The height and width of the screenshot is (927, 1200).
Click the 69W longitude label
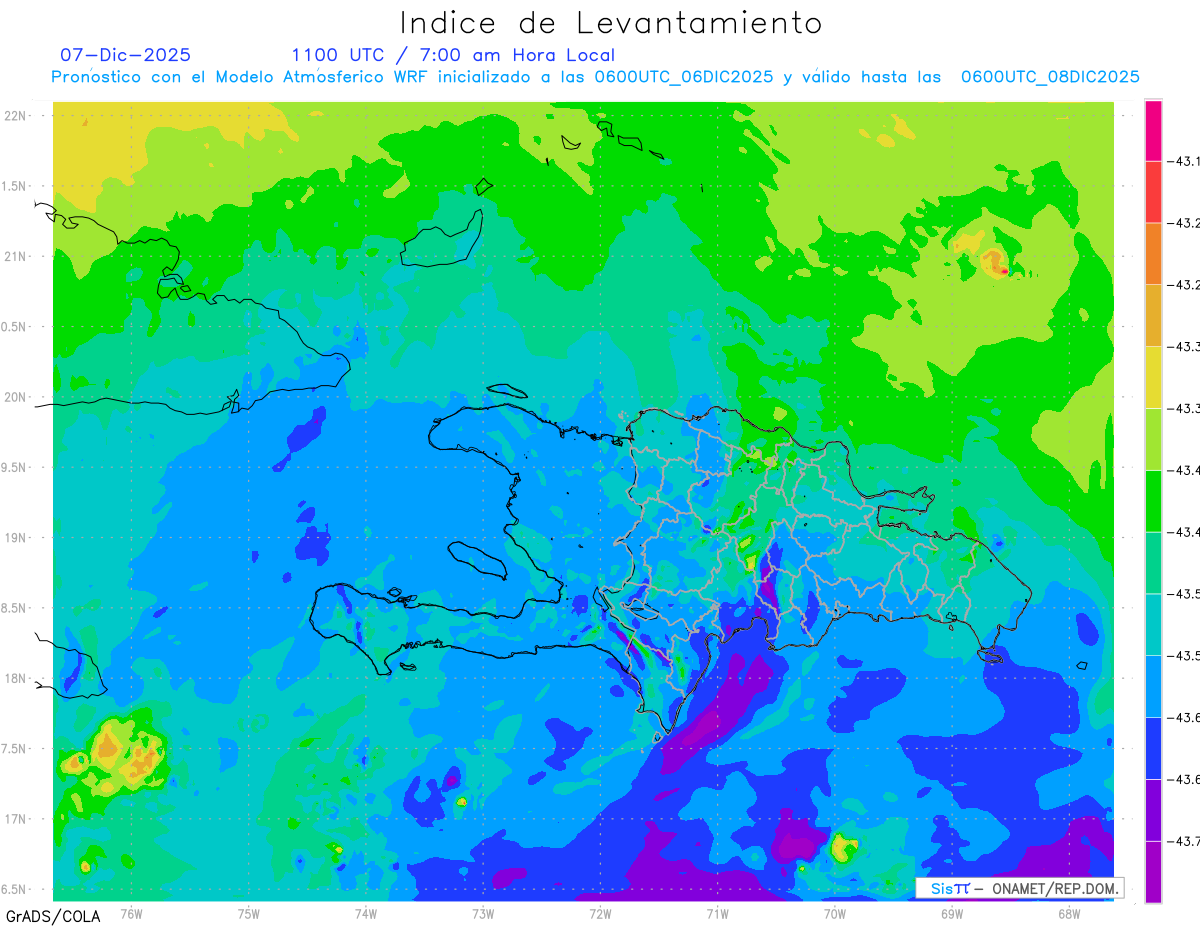pos(952,913)
